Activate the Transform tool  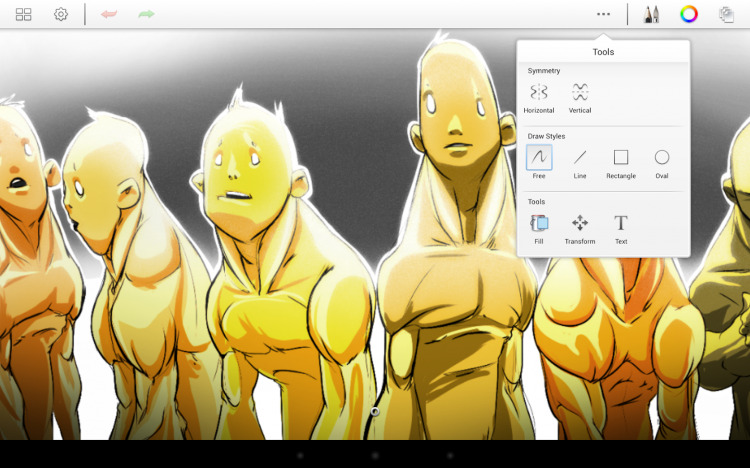(x=580, y=227)
